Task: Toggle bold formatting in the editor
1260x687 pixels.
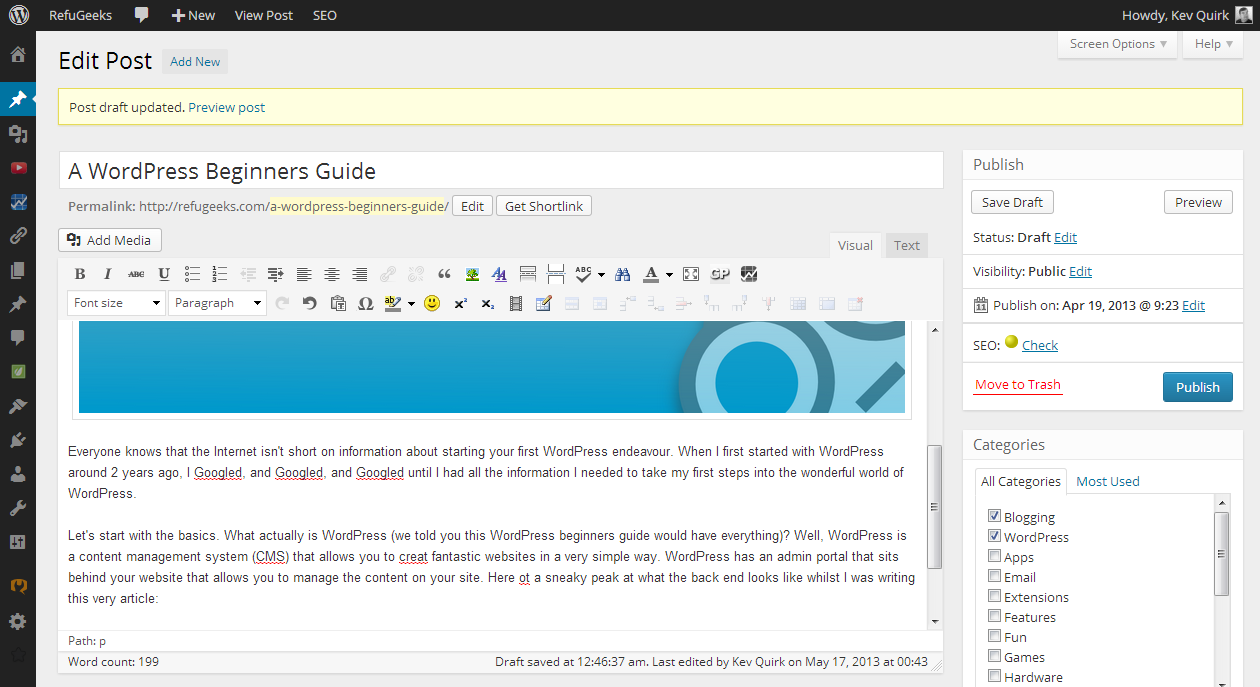Action: point(80,273)
